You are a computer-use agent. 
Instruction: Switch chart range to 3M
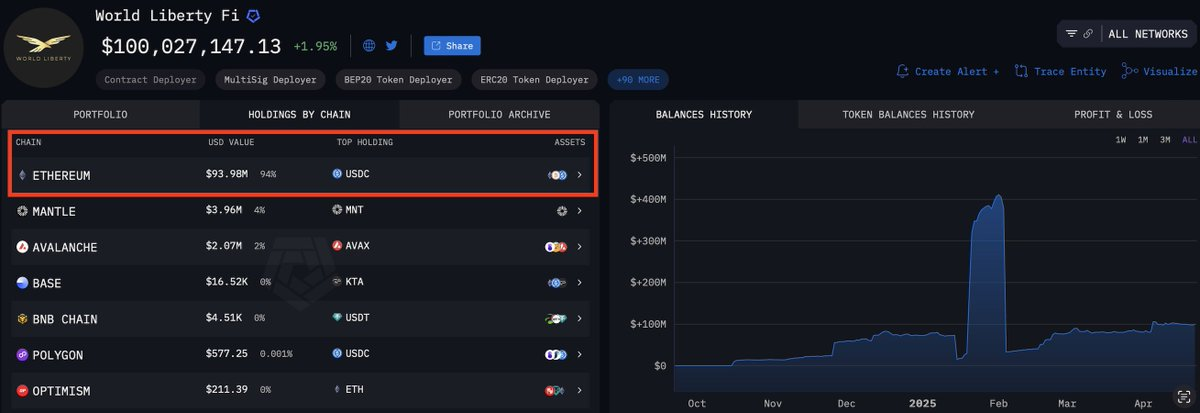point(1165,140)
